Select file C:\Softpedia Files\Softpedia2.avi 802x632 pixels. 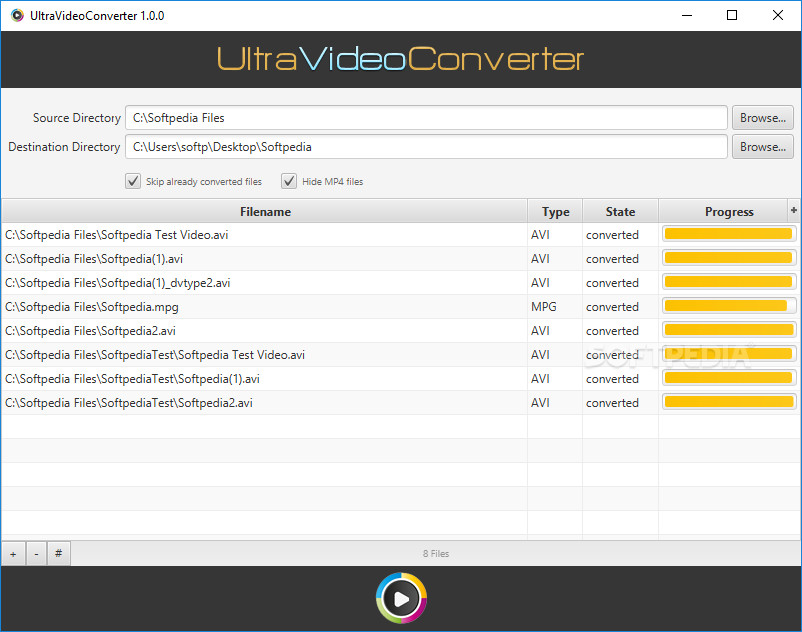(400, 331)
